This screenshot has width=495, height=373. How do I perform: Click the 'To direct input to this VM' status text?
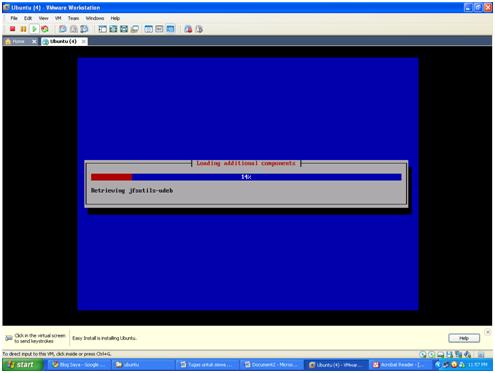coord(57,354)
